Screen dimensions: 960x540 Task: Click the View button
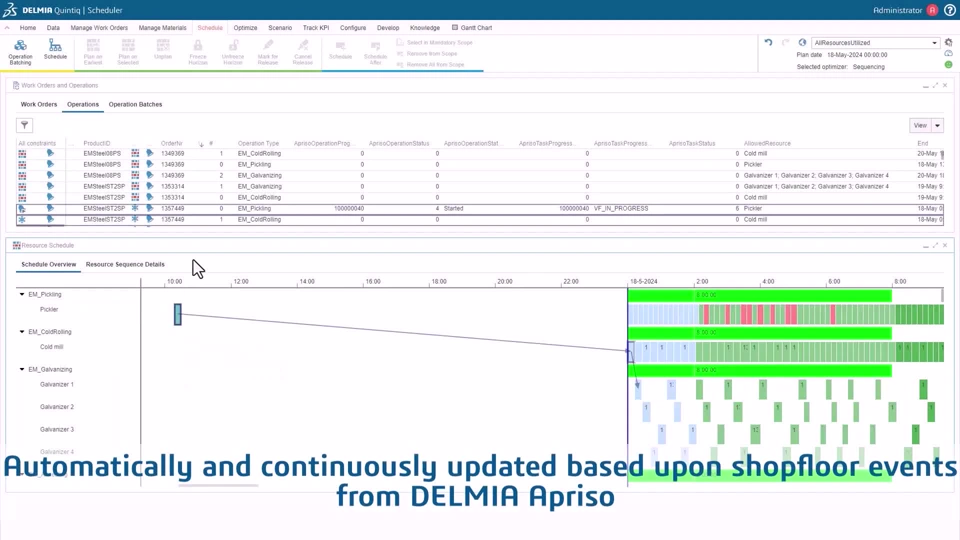pyautogui.click(x=920, y=126)
